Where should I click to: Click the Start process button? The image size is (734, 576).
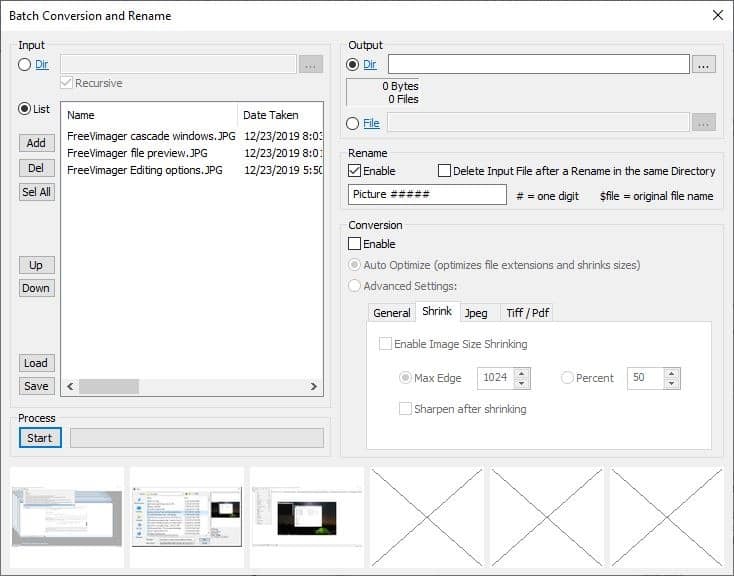pos(40,438)
